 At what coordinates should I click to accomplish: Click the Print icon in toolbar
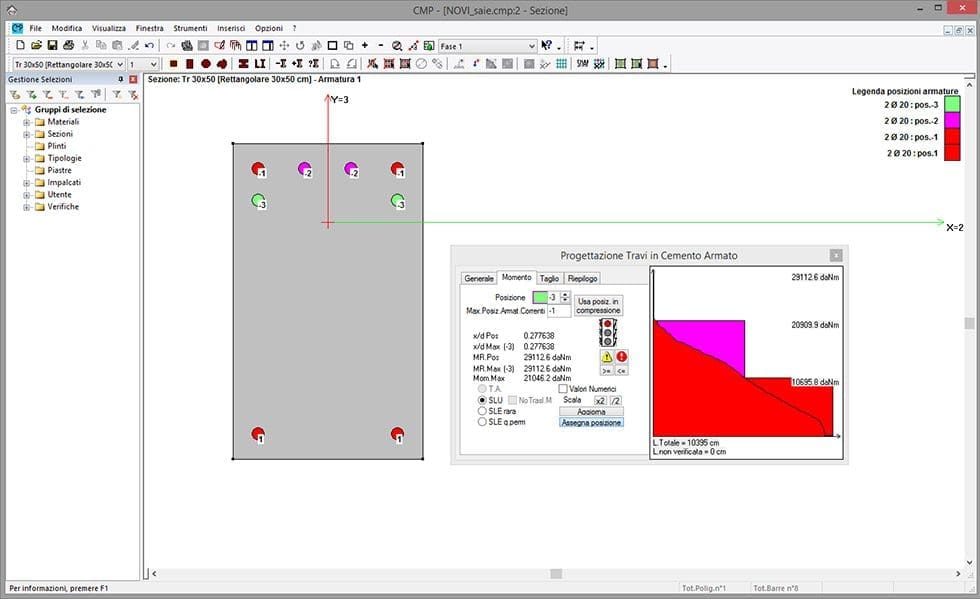(68, 46)
